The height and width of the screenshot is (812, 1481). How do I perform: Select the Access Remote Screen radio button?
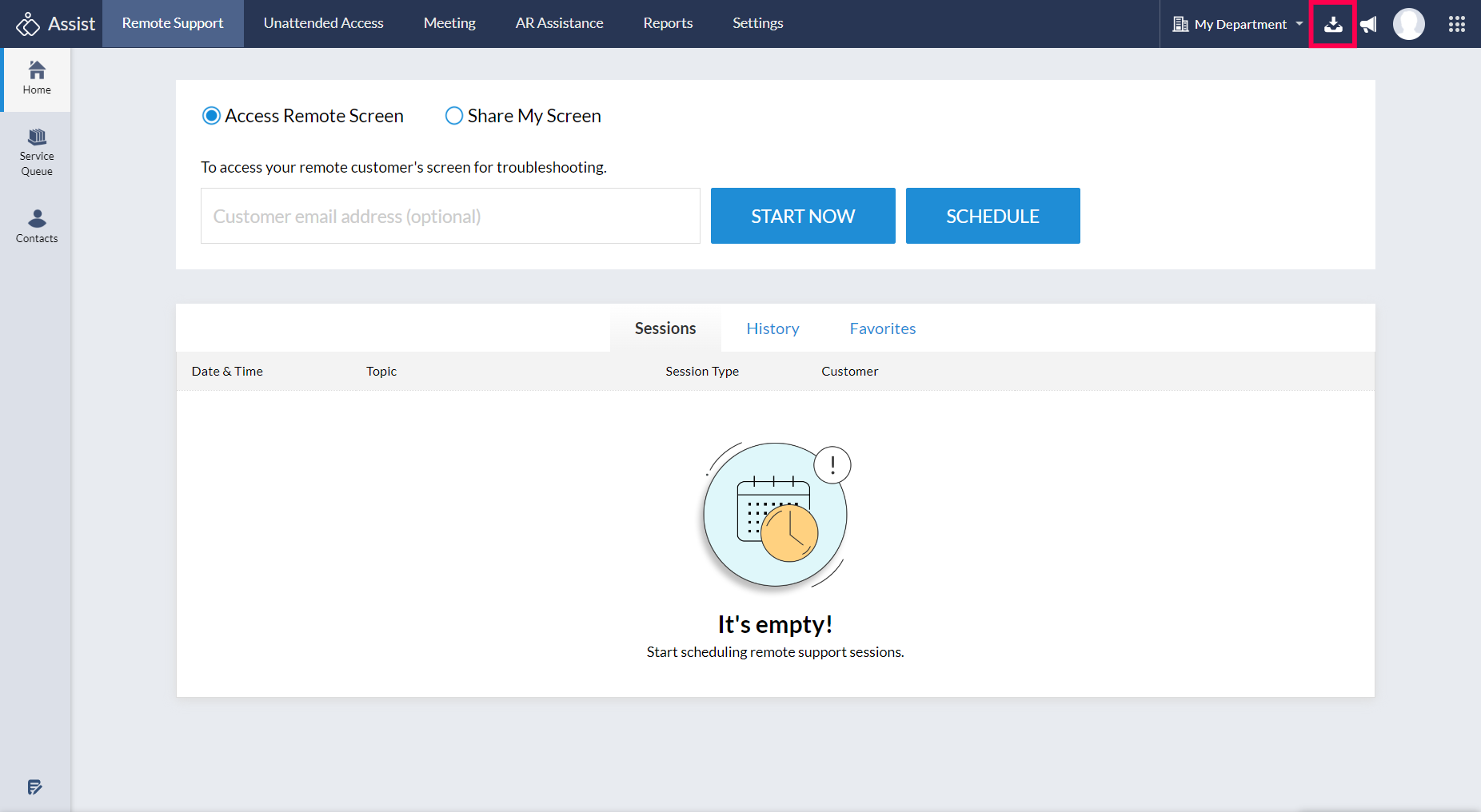[211, 116]
